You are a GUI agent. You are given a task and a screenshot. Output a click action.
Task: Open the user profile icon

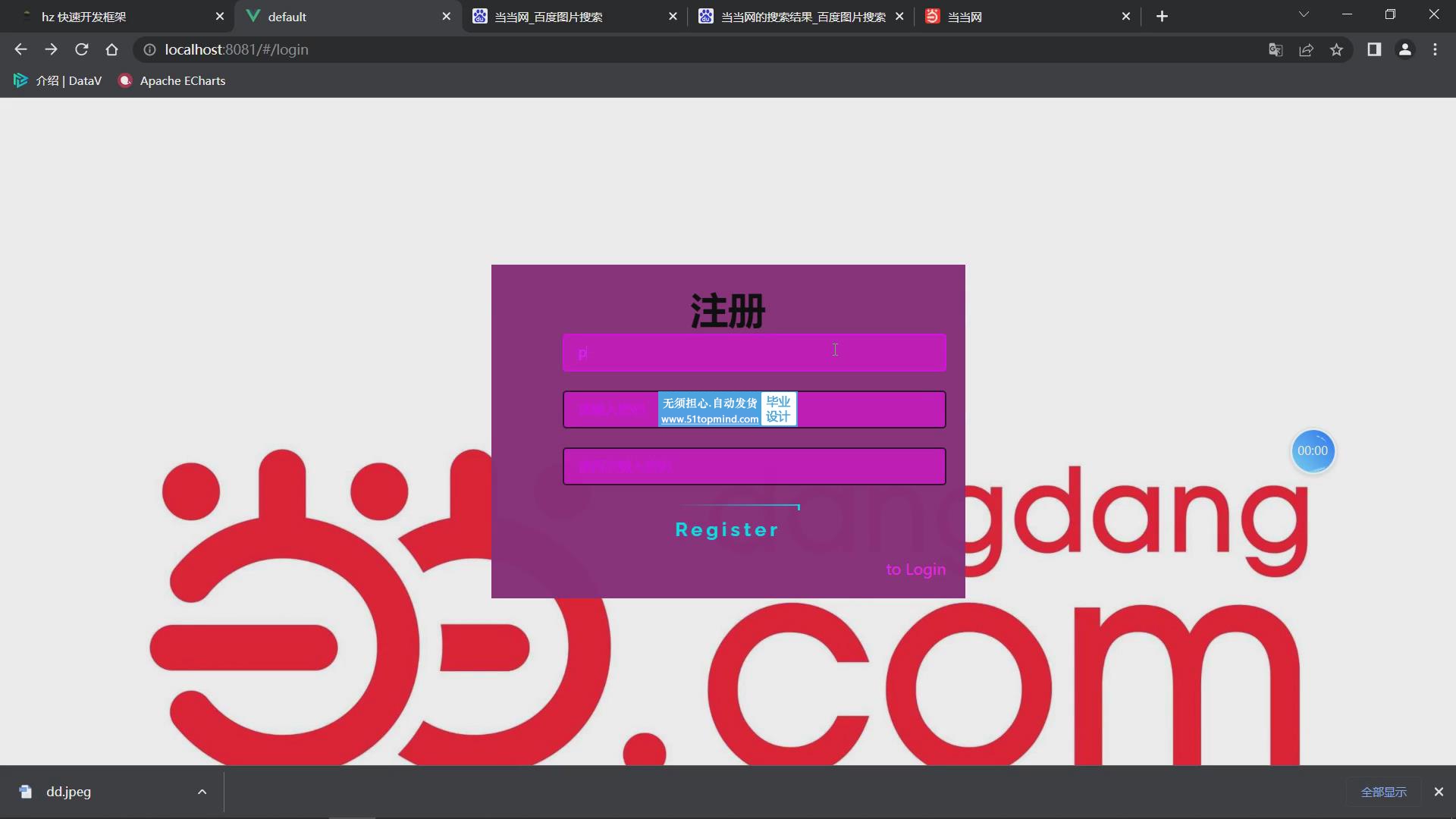[x=1404, y=49]
